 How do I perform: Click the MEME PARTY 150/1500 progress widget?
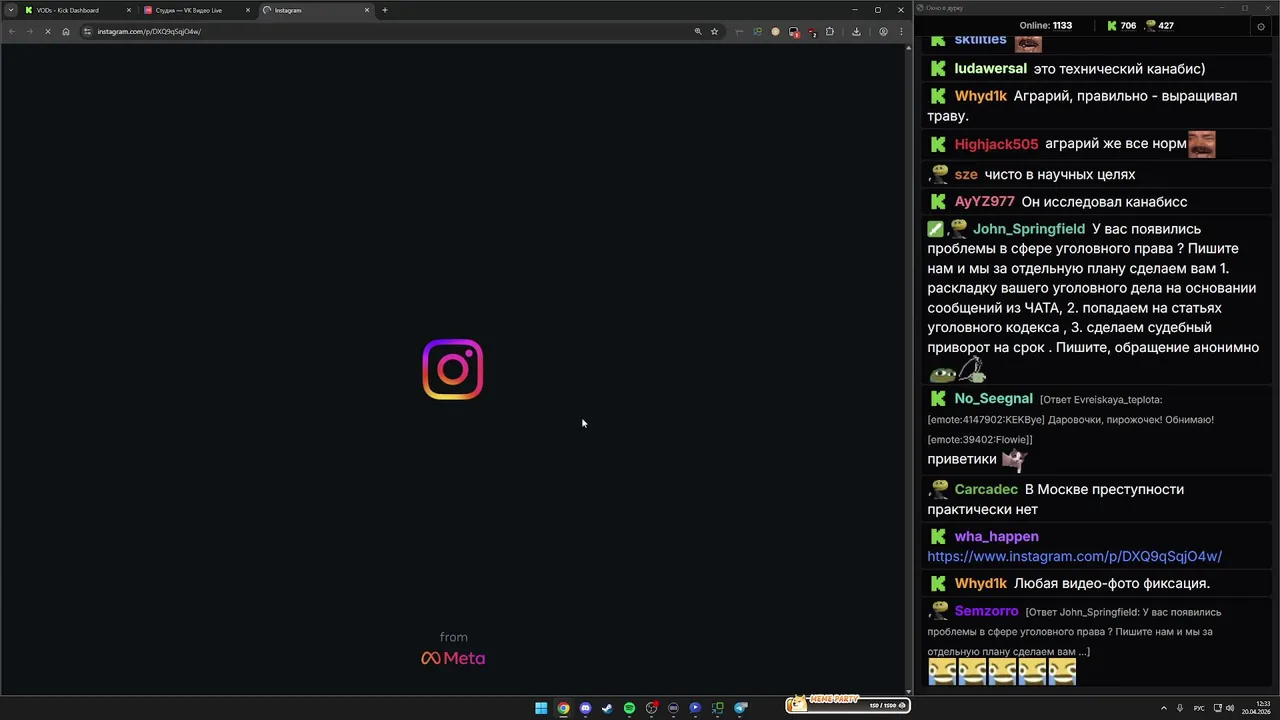(x=846, y=704)
